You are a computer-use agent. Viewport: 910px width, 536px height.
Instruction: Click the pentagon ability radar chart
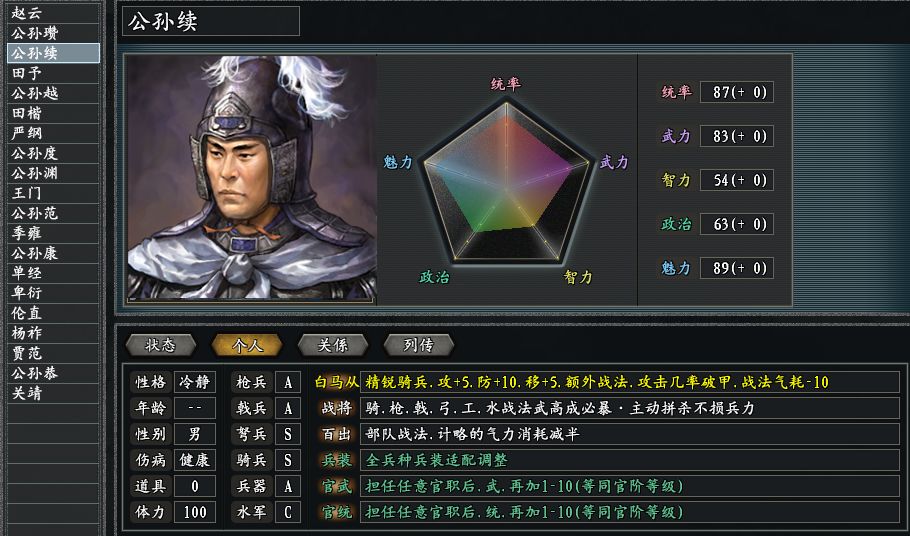(506, 180)
